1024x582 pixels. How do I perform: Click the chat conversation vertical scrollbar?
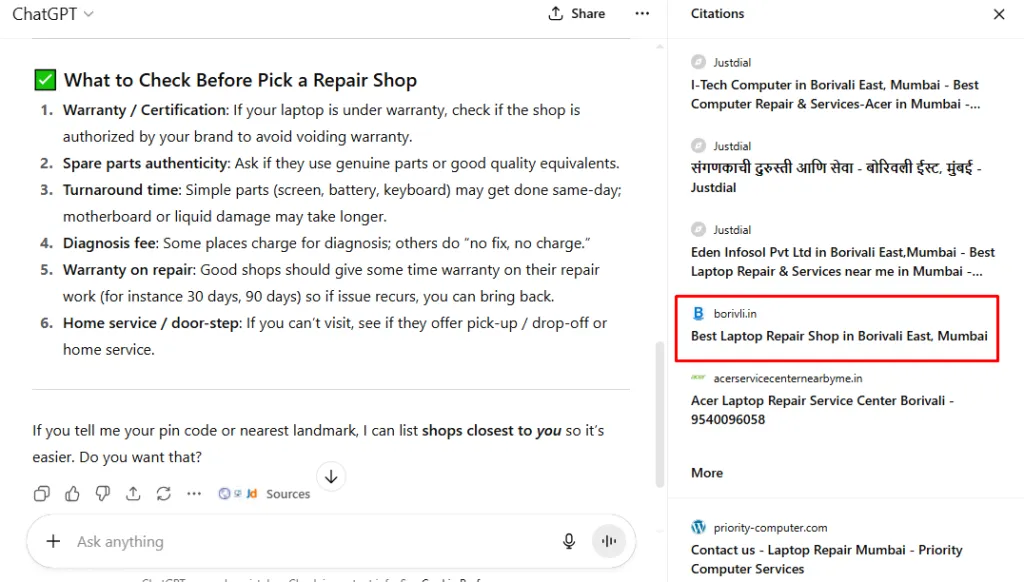click(658, 412)
